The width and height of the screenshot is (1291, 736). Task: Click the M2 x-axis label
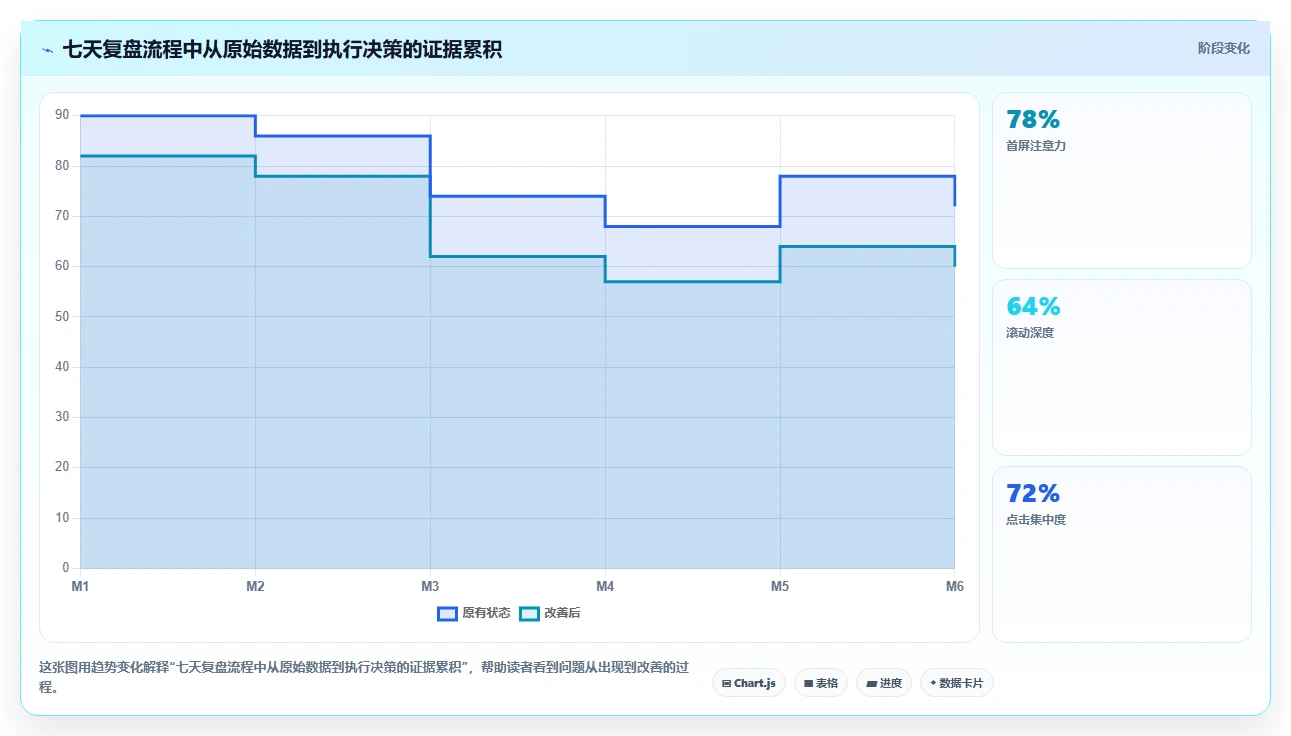point(255,586)
